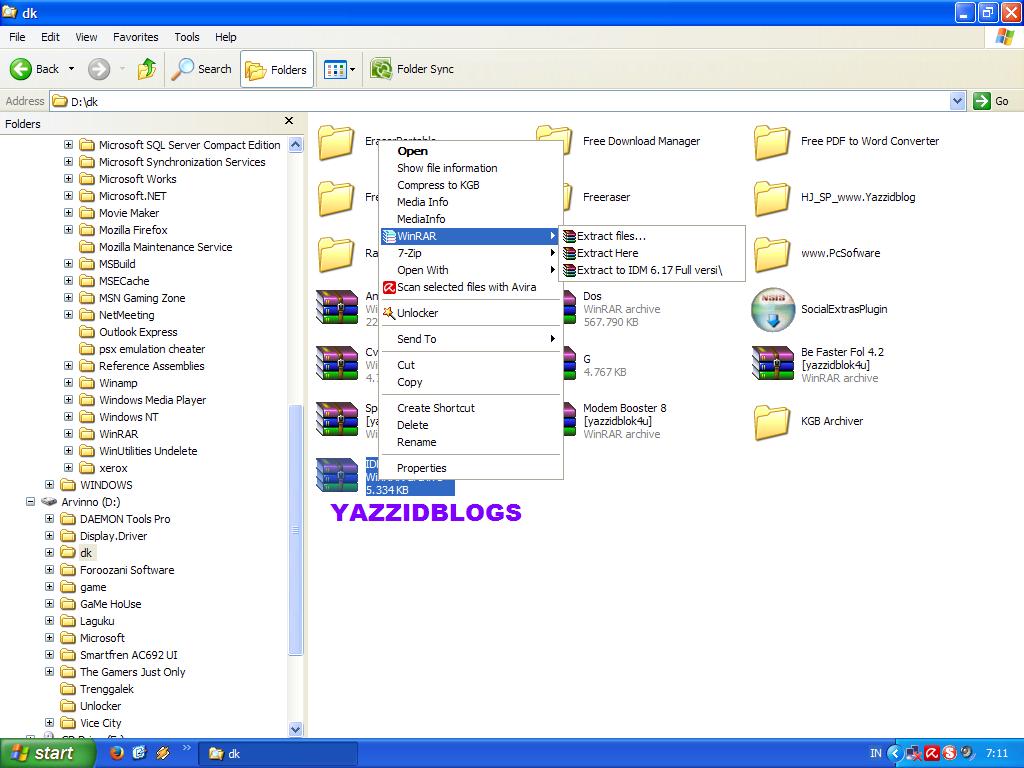Open the Search toolbar button
Viewport: 1024px width, 768px height.
pyautogui.click(x=201, y=69)
